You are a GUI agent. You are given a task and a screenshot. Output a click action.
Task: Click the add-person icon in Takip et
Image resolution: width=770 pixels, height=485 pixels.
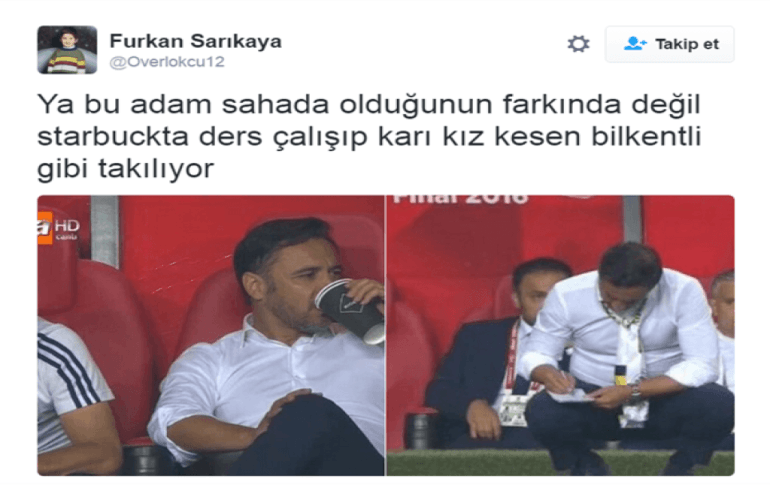coord(634,44)
